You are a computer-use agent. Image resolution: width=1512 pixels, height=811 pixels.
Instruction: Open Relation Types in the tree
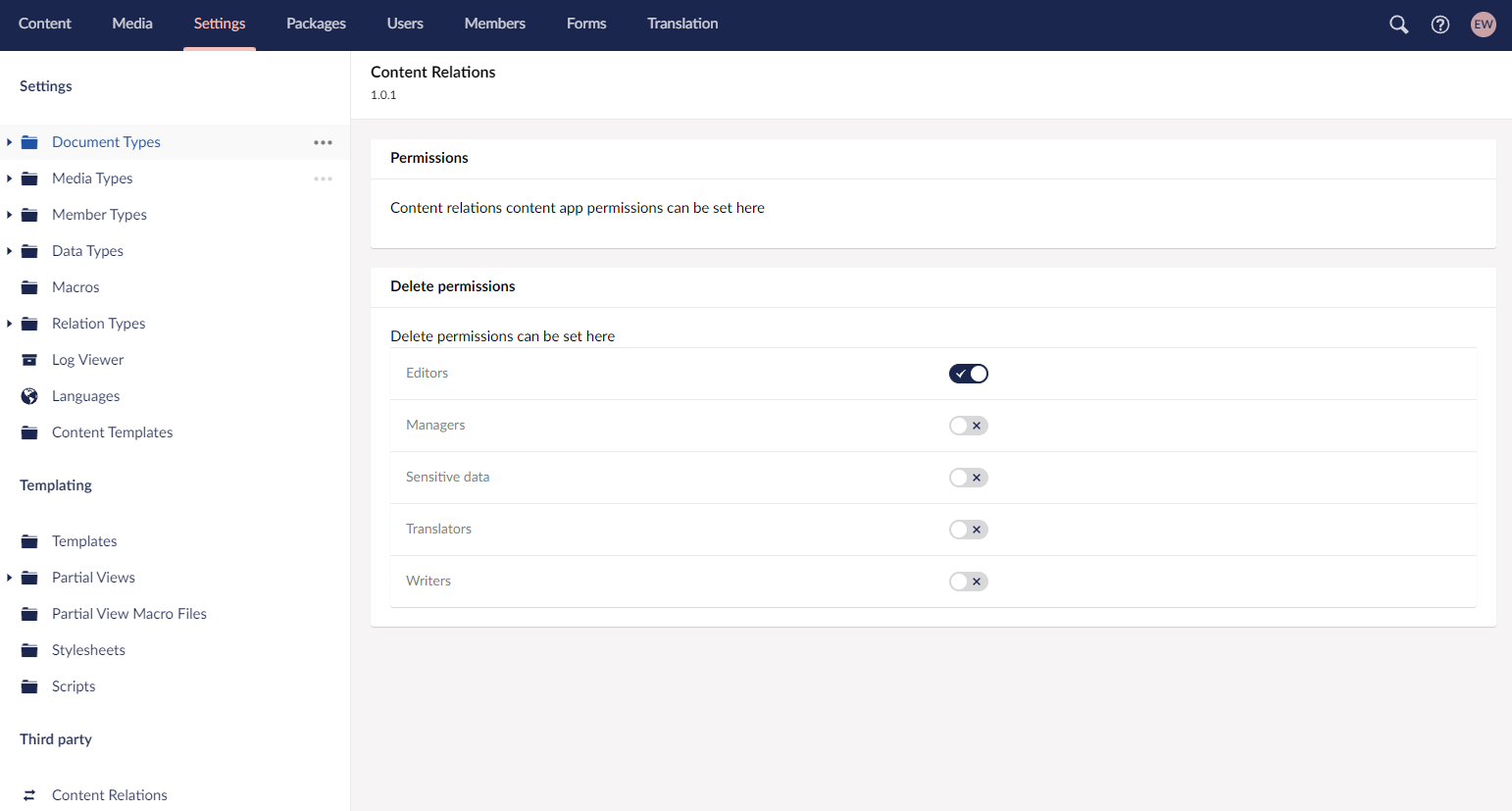pyautogui.click(x=98, y=324)
